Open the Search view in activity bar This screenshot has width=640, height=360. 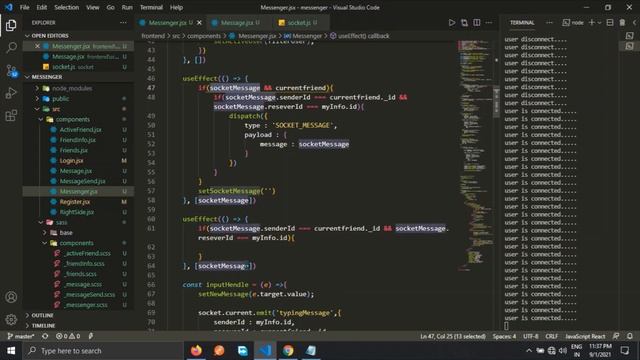11,48
